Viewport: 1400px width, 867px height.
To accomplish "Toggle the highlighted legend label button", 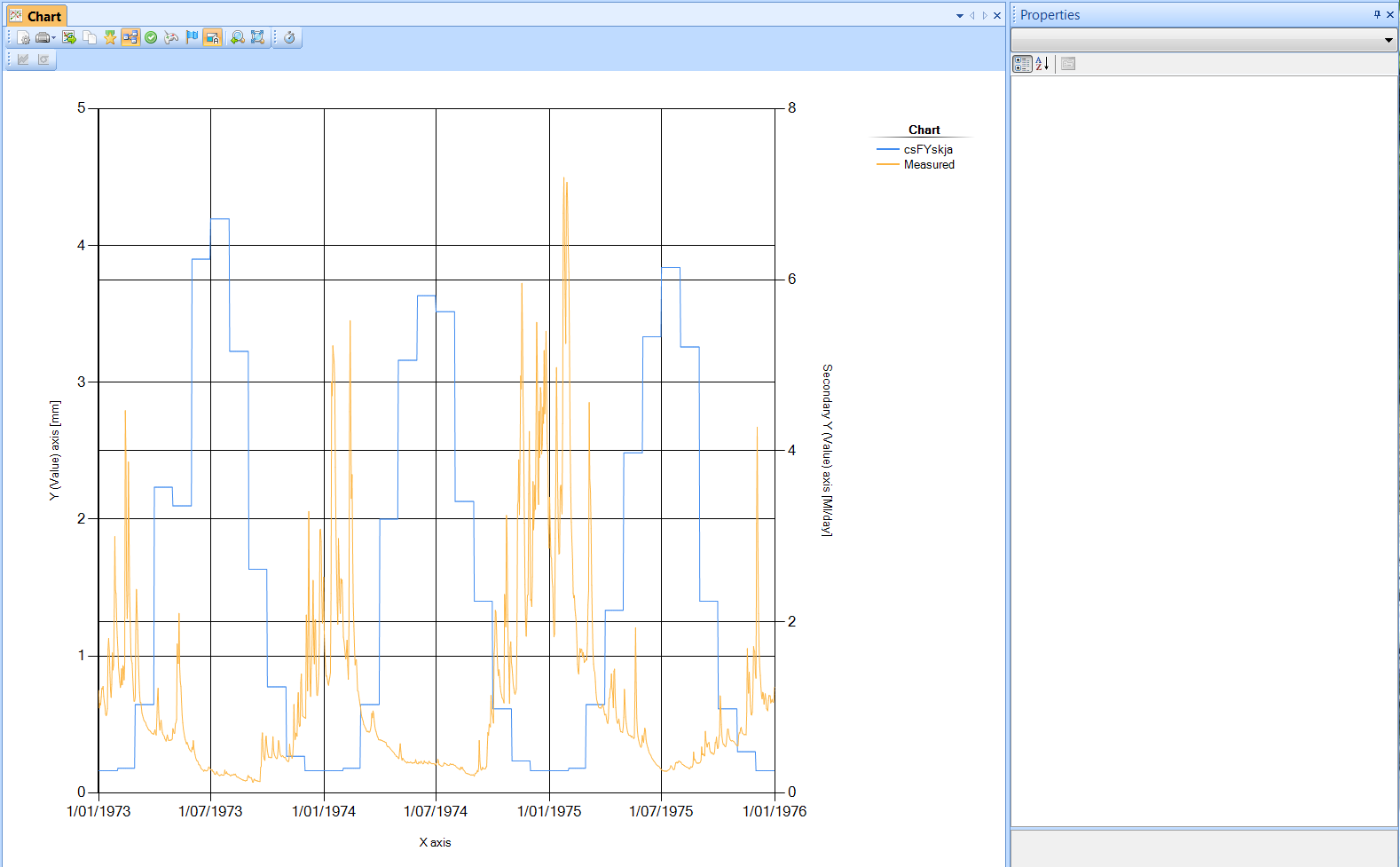I will click(212, 37).
